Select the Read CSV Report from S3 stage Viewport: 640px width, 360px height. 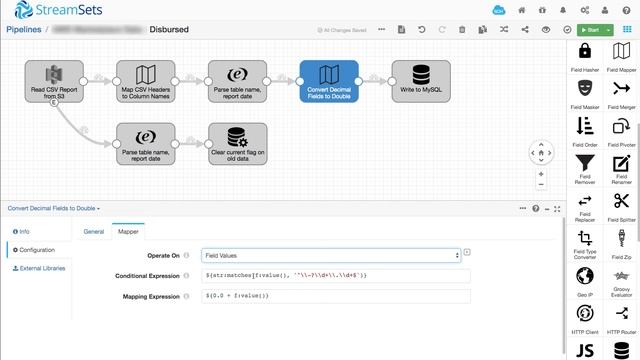[x=54, y=81]
